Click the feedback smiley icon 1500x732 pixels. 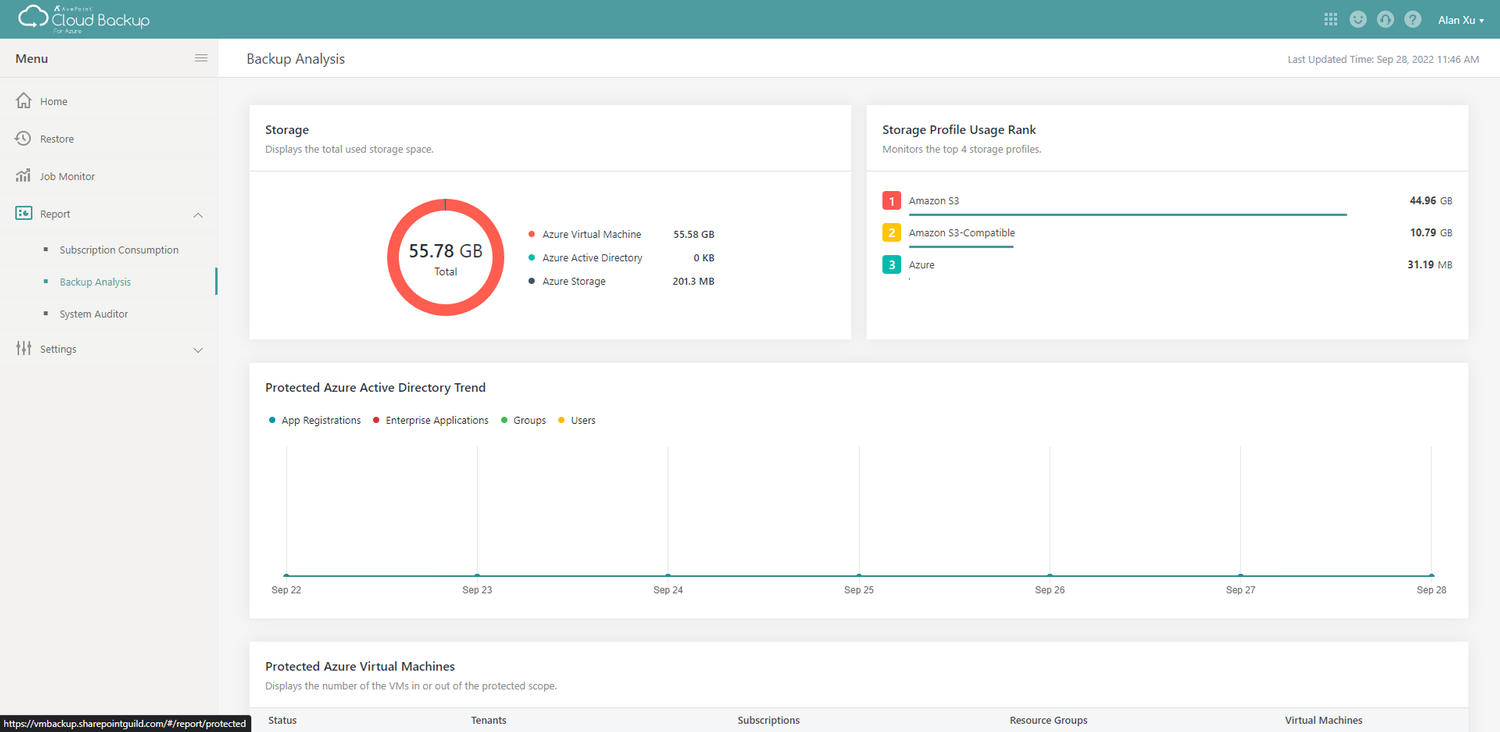1357,18
